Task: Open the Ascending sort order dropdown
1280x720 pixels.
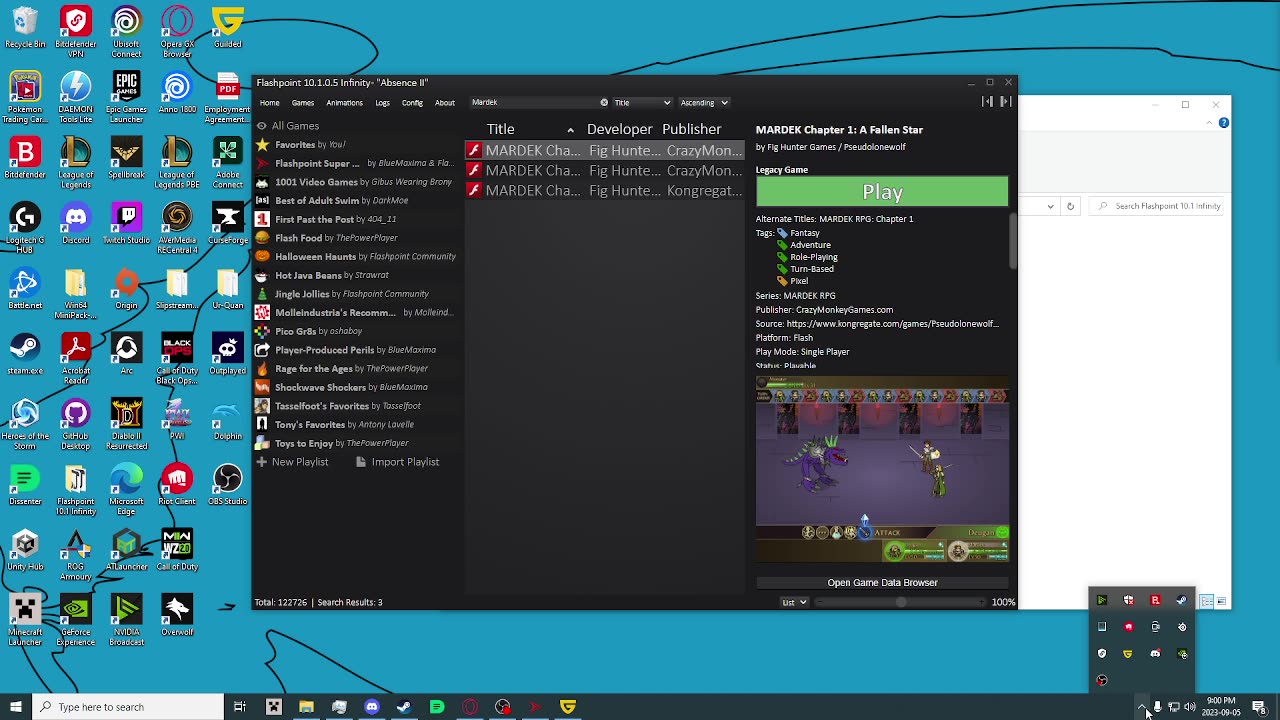Action: click(x=704, y=102)
